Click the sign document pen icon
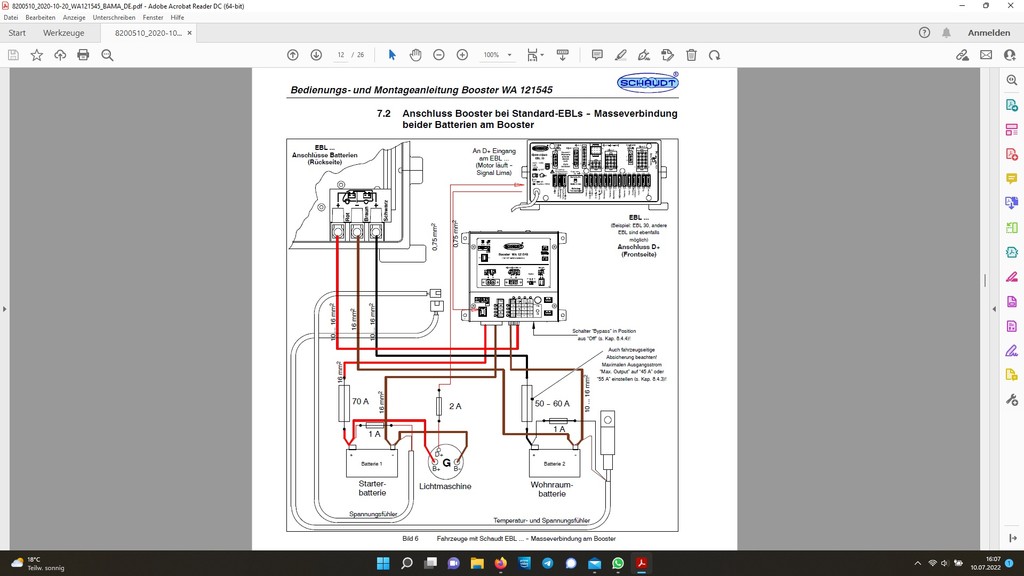 [x=644, y=56]
